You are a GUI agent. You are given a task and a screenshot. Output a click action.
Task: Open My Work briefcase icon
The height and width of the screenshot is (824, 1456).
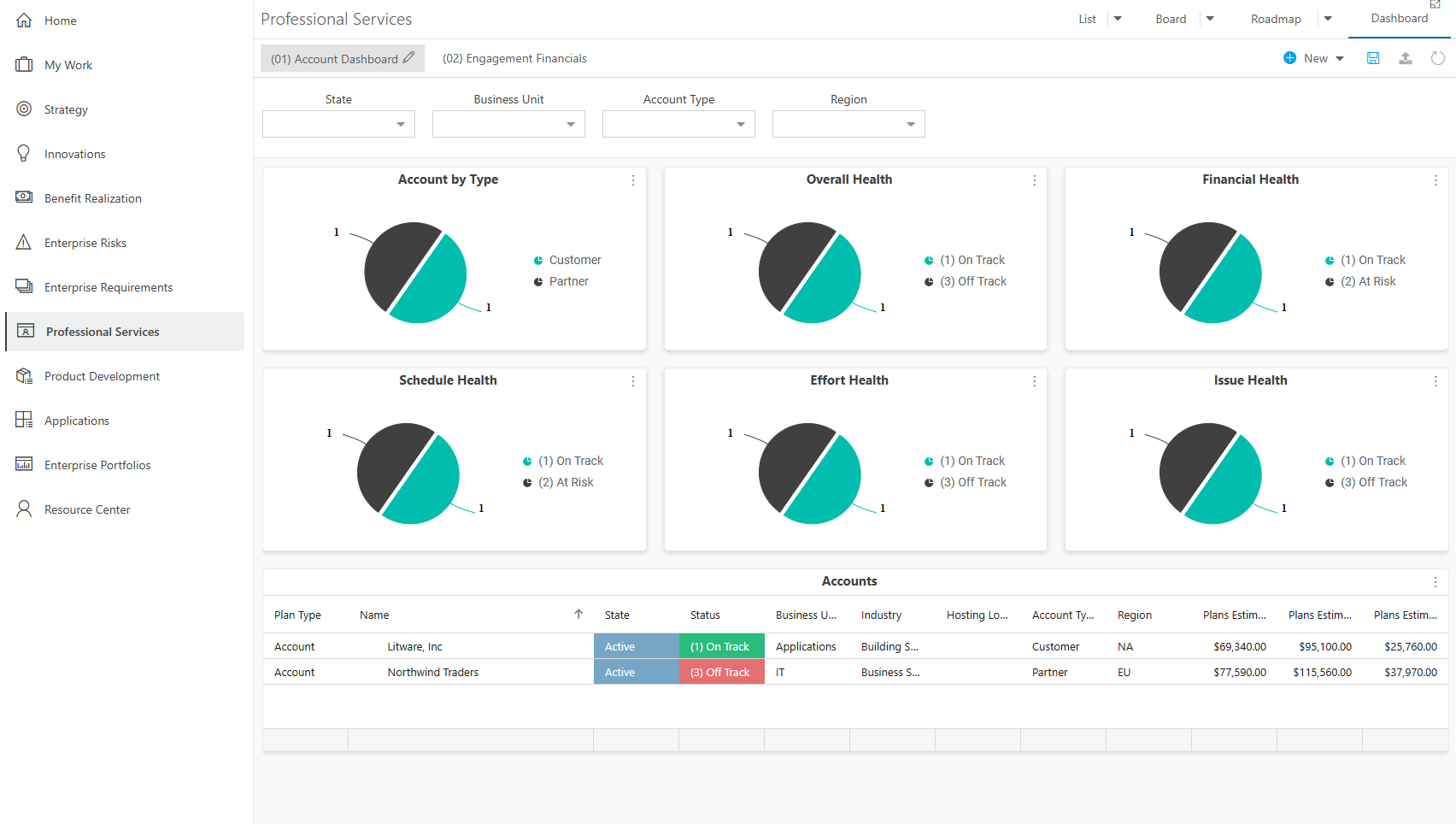[24, 65]
